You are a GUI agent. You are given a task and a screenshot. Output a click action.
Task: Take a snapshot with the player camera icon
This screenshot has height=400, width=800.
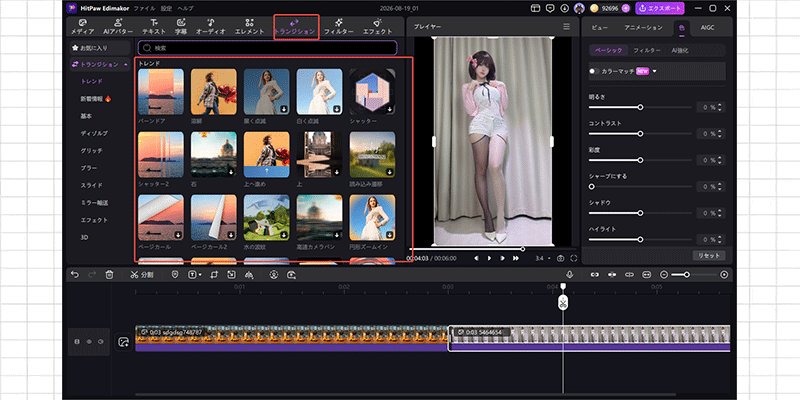[561, 258]
